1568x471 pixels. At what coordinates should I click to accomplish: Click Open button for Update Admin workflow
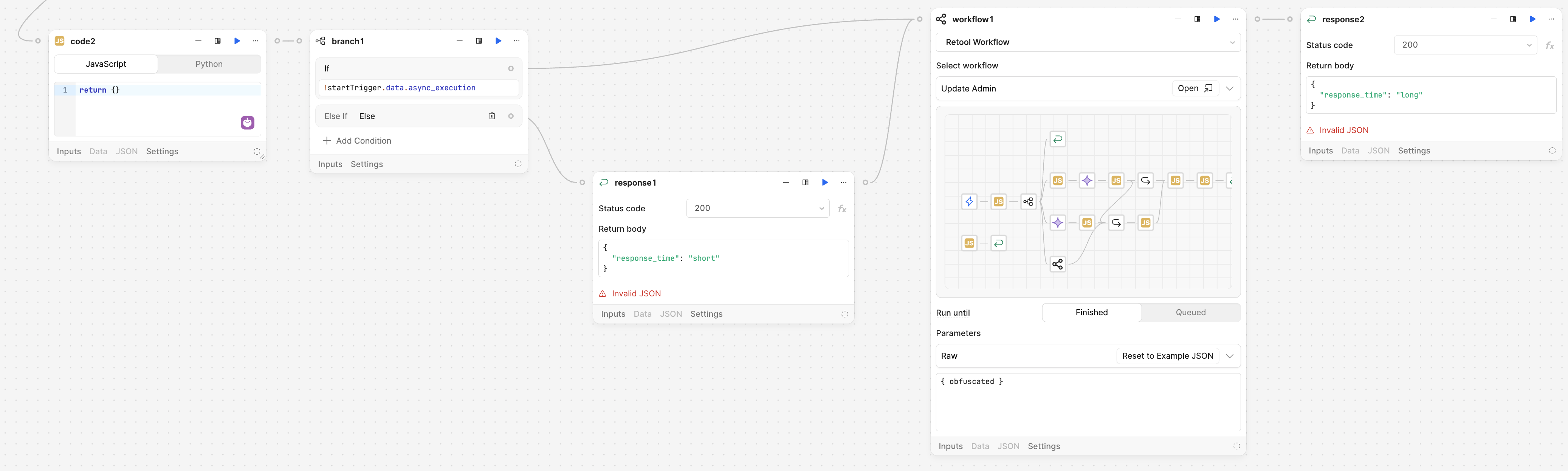[x=1195, y=88]
